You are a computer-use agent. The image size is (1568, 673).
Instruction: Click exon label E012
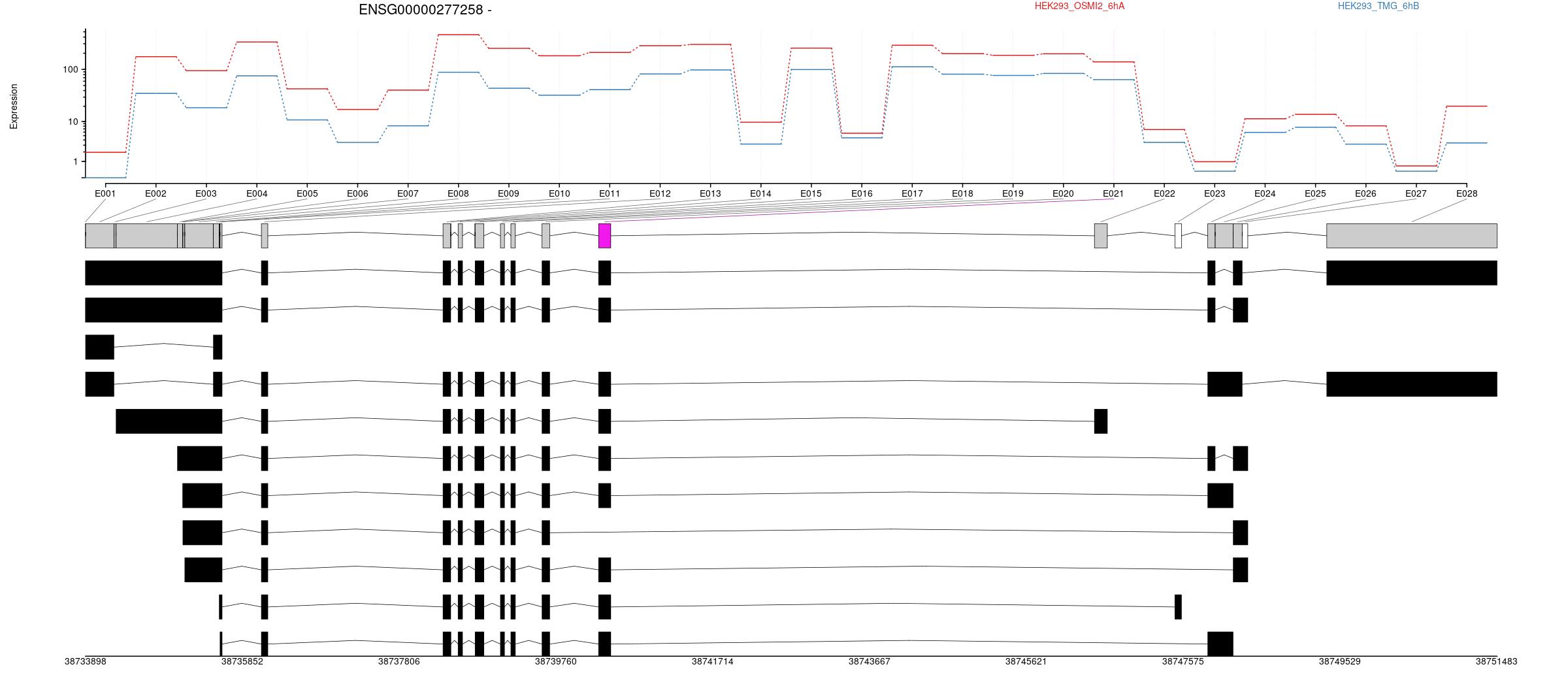pyautogui.click(x=660, y=193)
